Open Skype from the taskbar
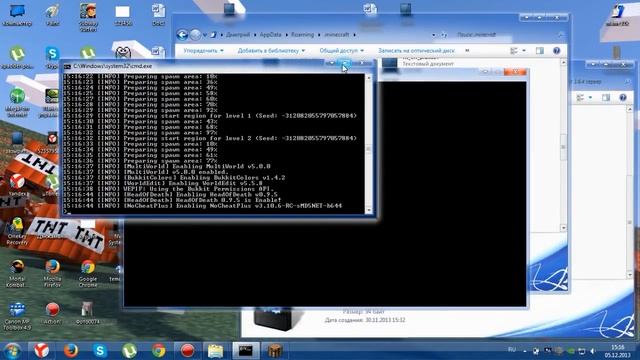The image size is (640, 360). (x=100, y=351)
